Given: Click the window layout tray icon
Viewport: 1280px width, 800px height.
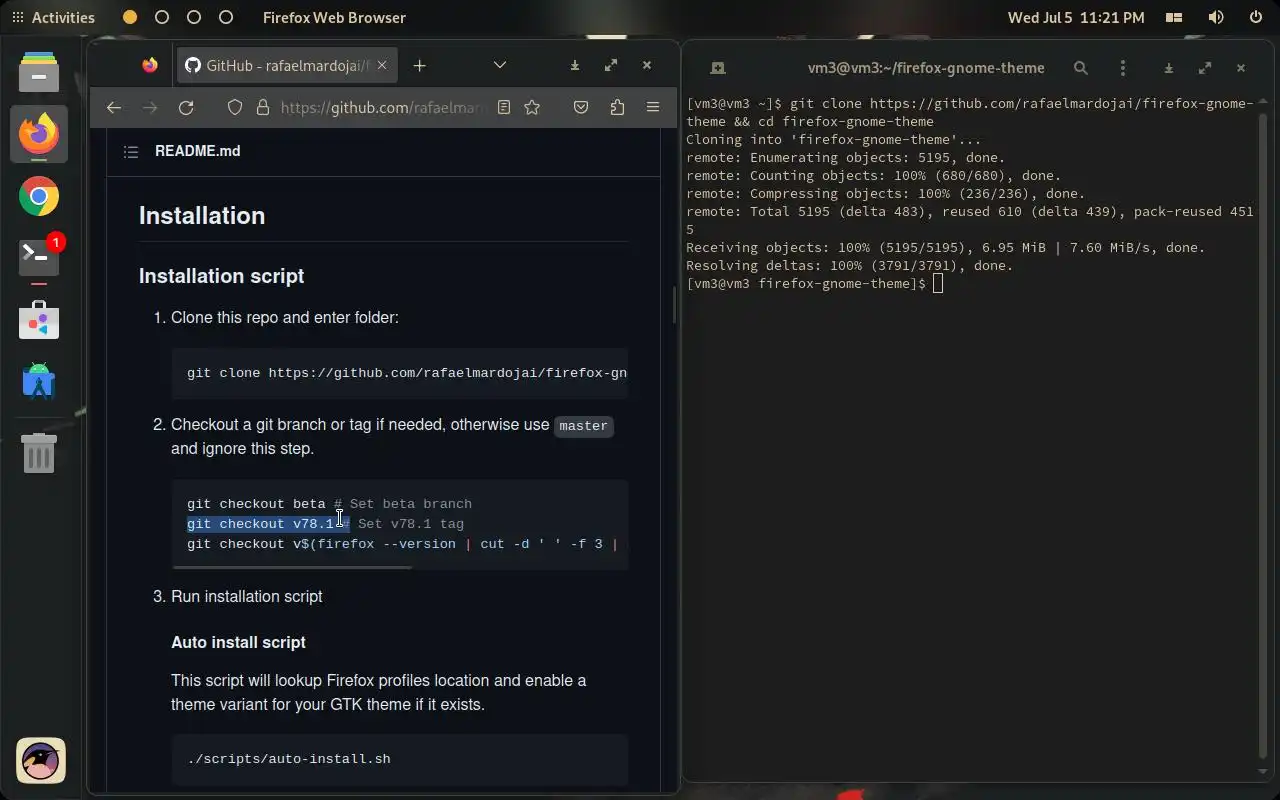Looking at the screenshot, I should (1175, 17).
